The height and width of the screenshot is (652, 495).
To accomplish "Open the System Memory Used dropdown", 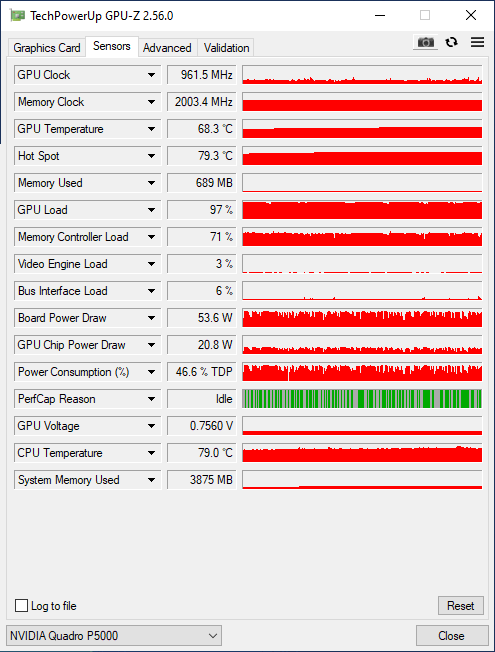I will pyautogui.click(x=151, y=481).
